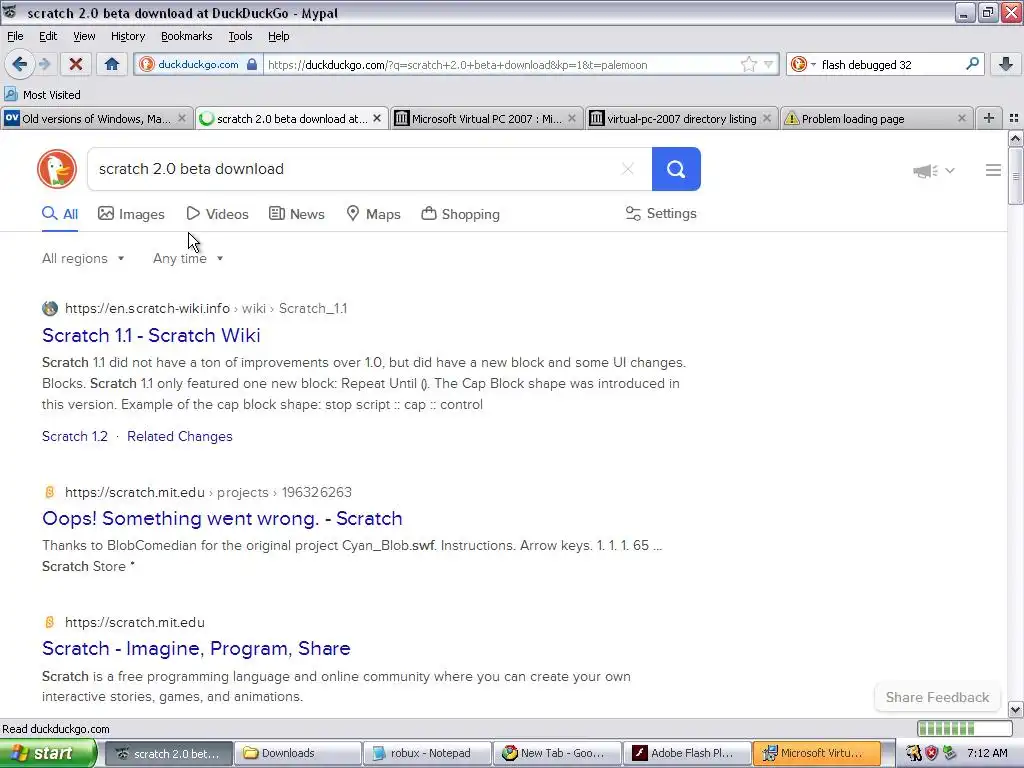1024x768 pixels.
Task: Click the scrollbar down arrow
Action: pos(1015,709)
